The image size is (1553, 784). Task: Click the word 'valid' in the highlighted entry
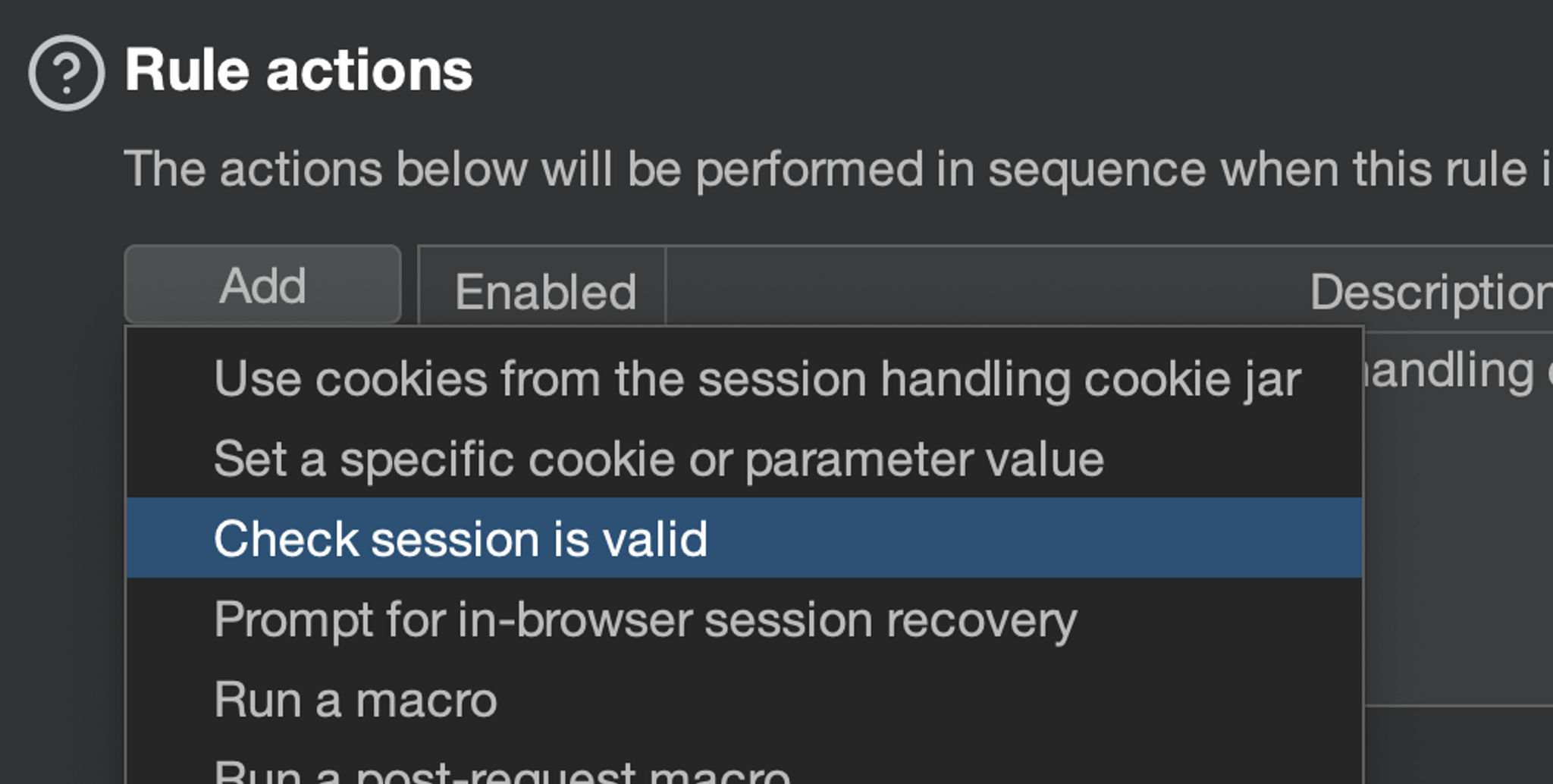655,539
